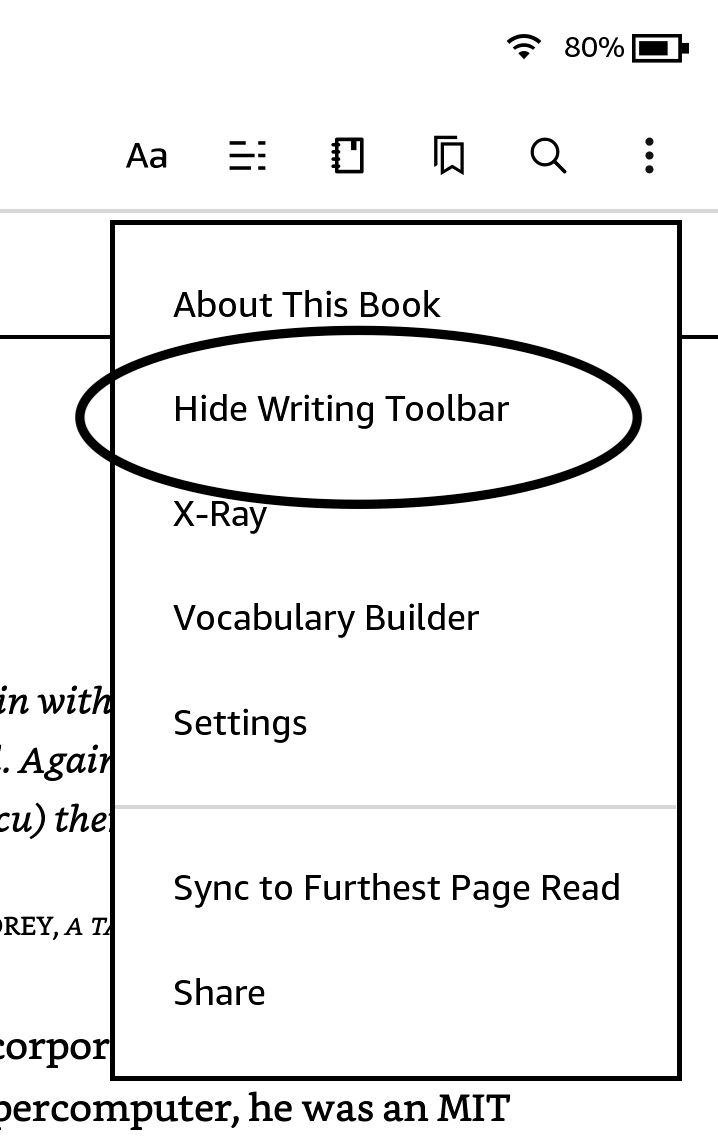The image size is (718, 1145).
Task: Select About This Book
Action: tap(307, 304)
